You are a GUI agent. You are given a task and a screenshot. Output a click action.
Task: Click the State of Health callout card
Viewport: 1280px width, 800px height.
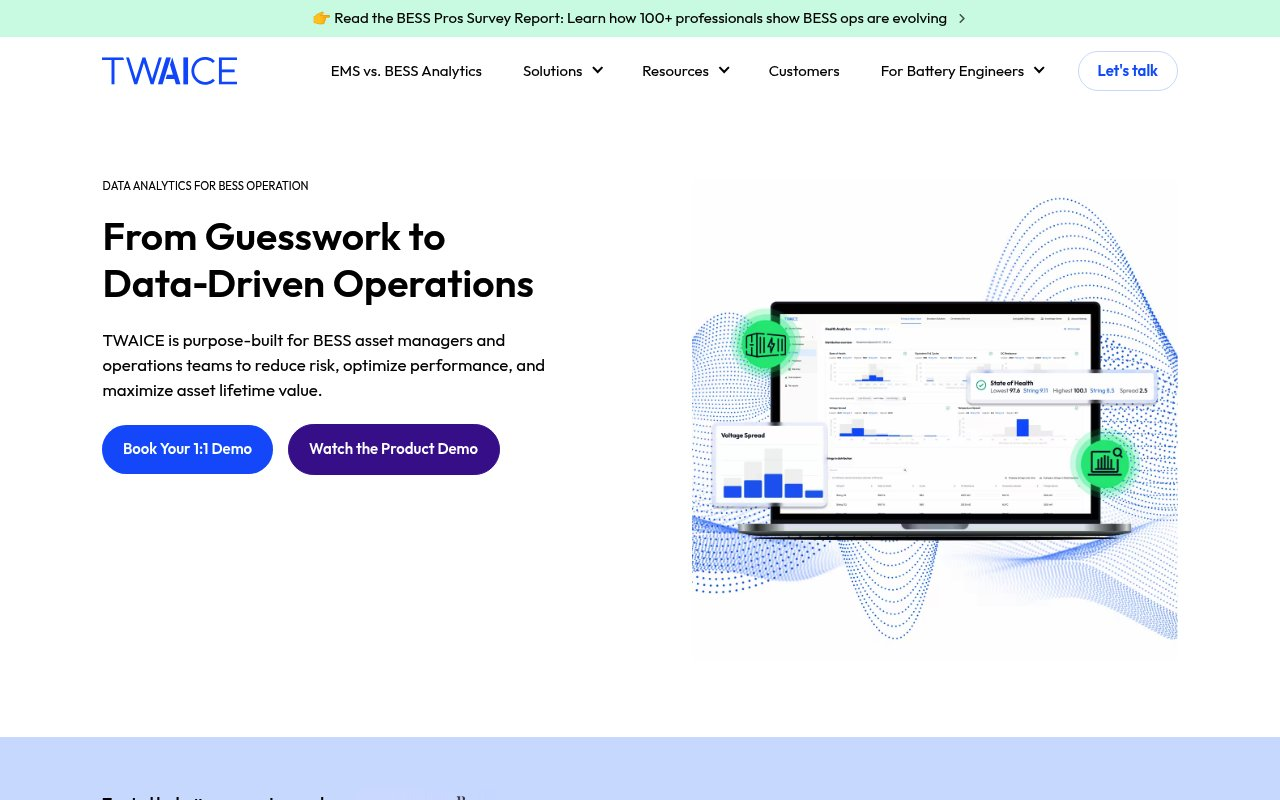tap(1062, 385)
